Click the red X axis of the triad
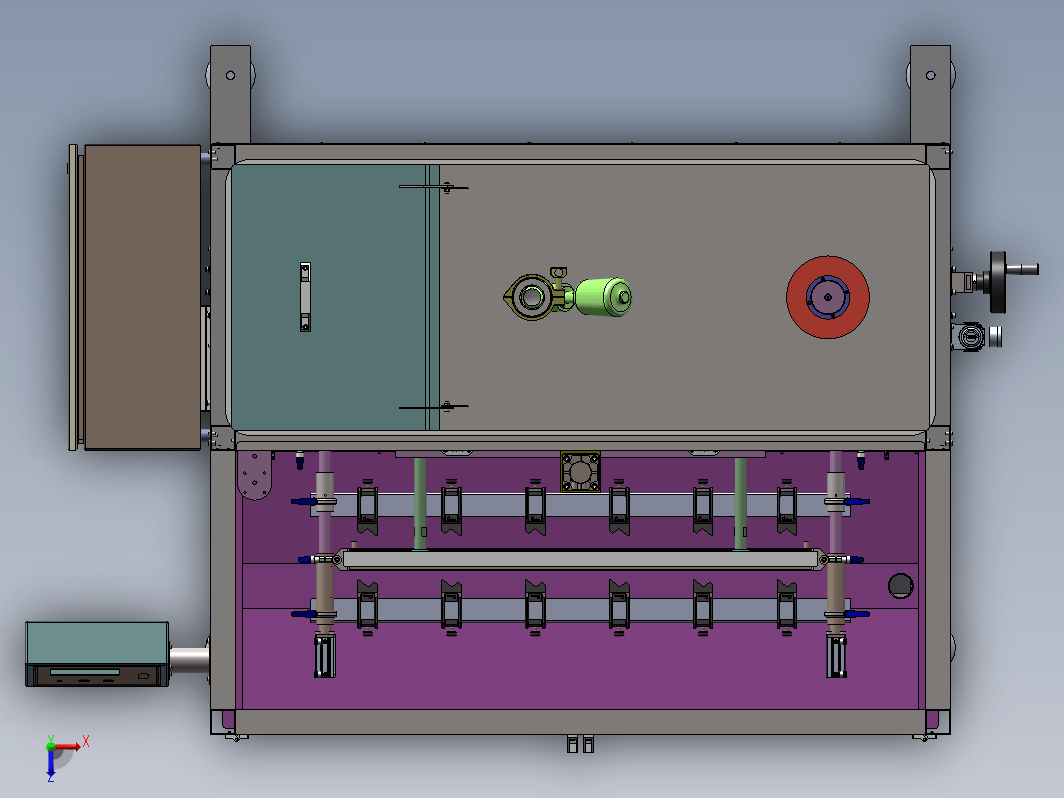Screen dimensions: 1064x798 point(69,746)
